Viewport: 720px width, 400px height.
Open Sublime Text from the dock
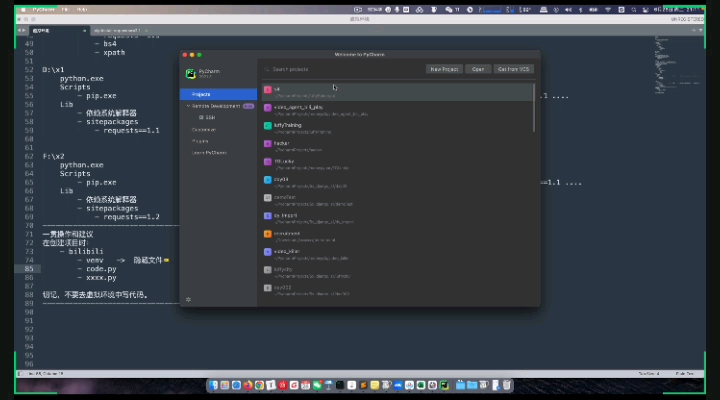(x=363, y=386)
